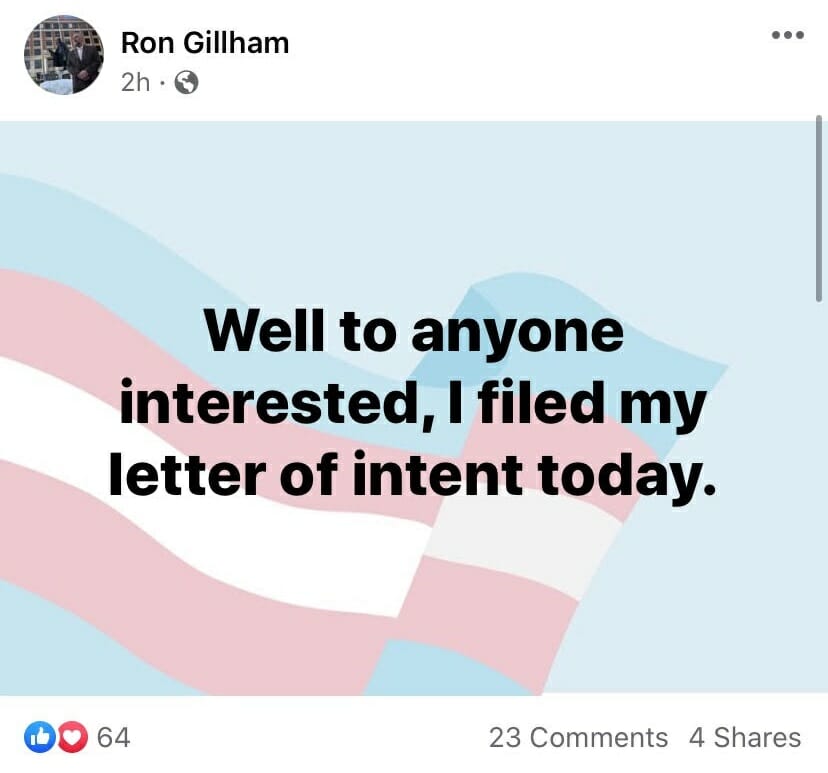Viewport: 828px width, 773px height.
Task: Click the globe public audience icon
Action: pos(186,82)
